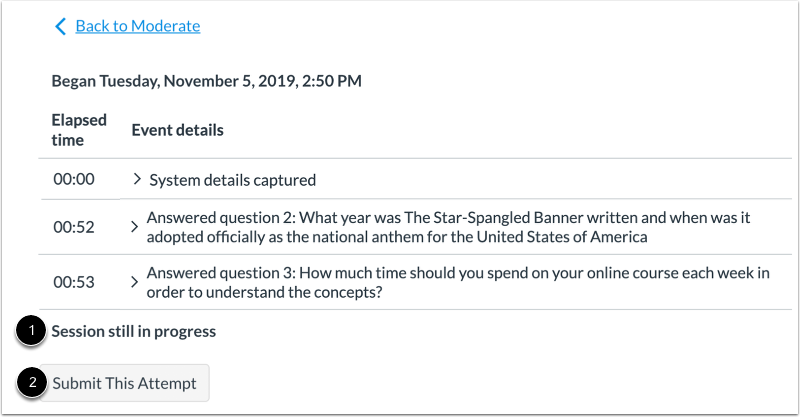The height and width of the screenshot is (417, 800).
Task: Expand the Answered question 3 chevron
Action: point(135,282)
